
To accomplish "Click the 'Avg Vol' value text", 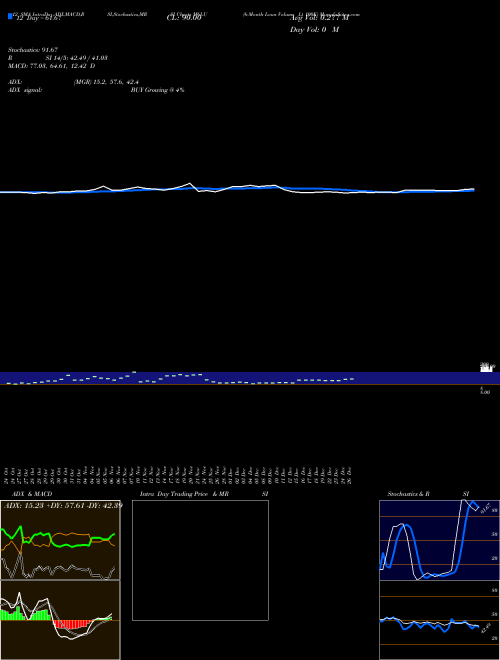I will pos(319,18).
